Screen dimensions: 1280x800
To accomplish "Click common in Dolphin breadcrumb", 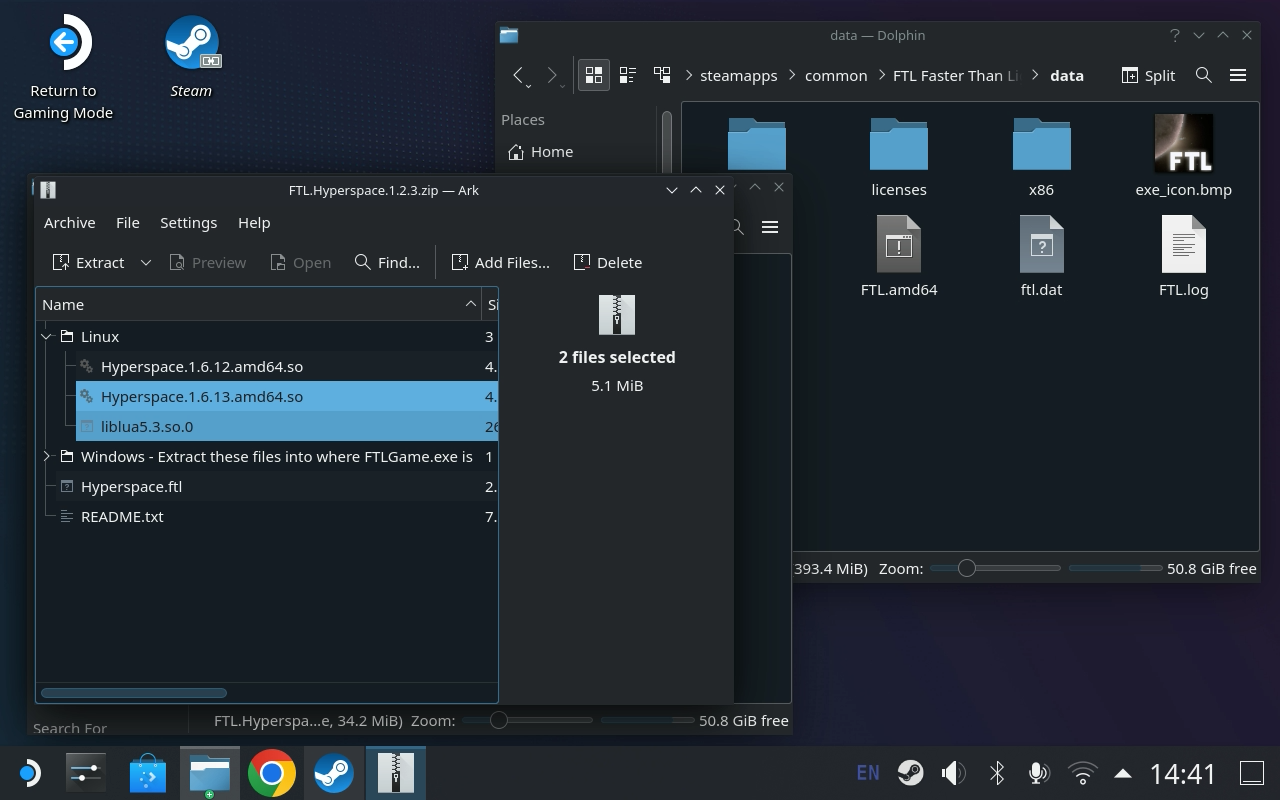I will point(836,75).
